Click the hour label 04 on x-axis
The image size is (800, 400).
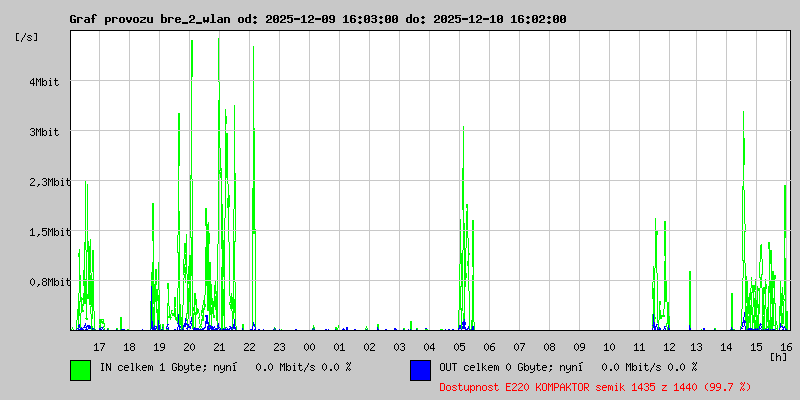click(x=430, y=347)
